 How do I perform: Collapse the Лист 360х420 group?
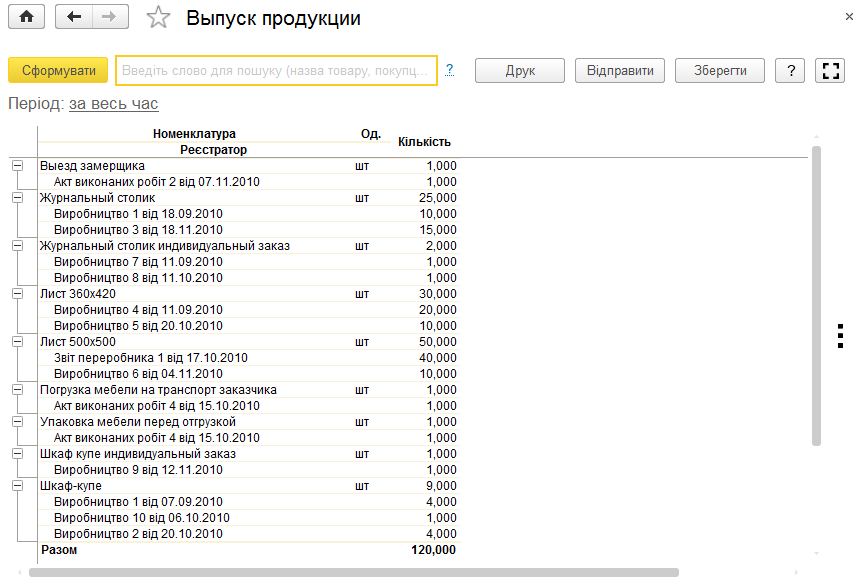18,294
